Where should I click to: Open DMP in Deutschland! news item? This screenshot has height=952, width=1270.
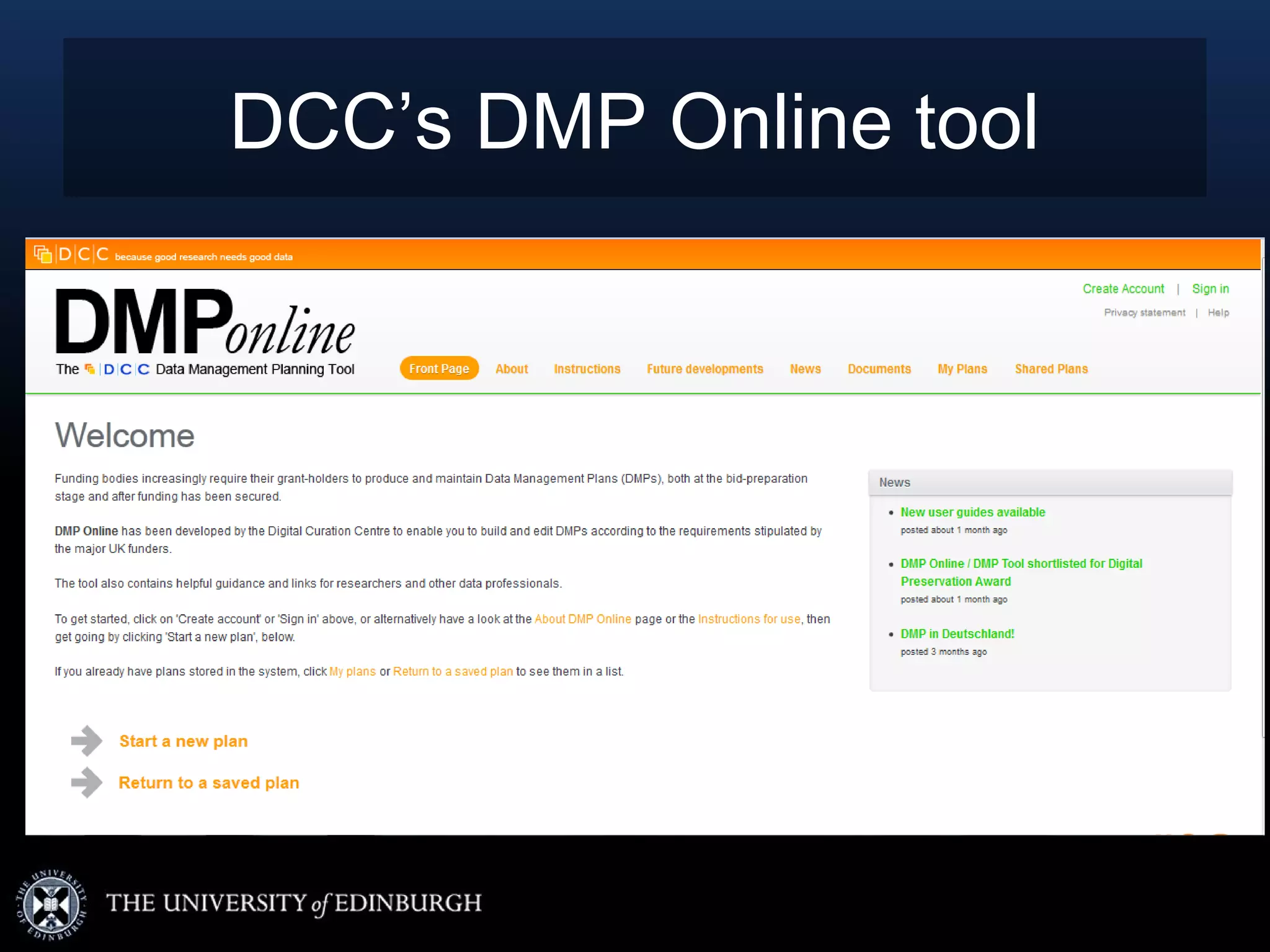pos(957,634)
